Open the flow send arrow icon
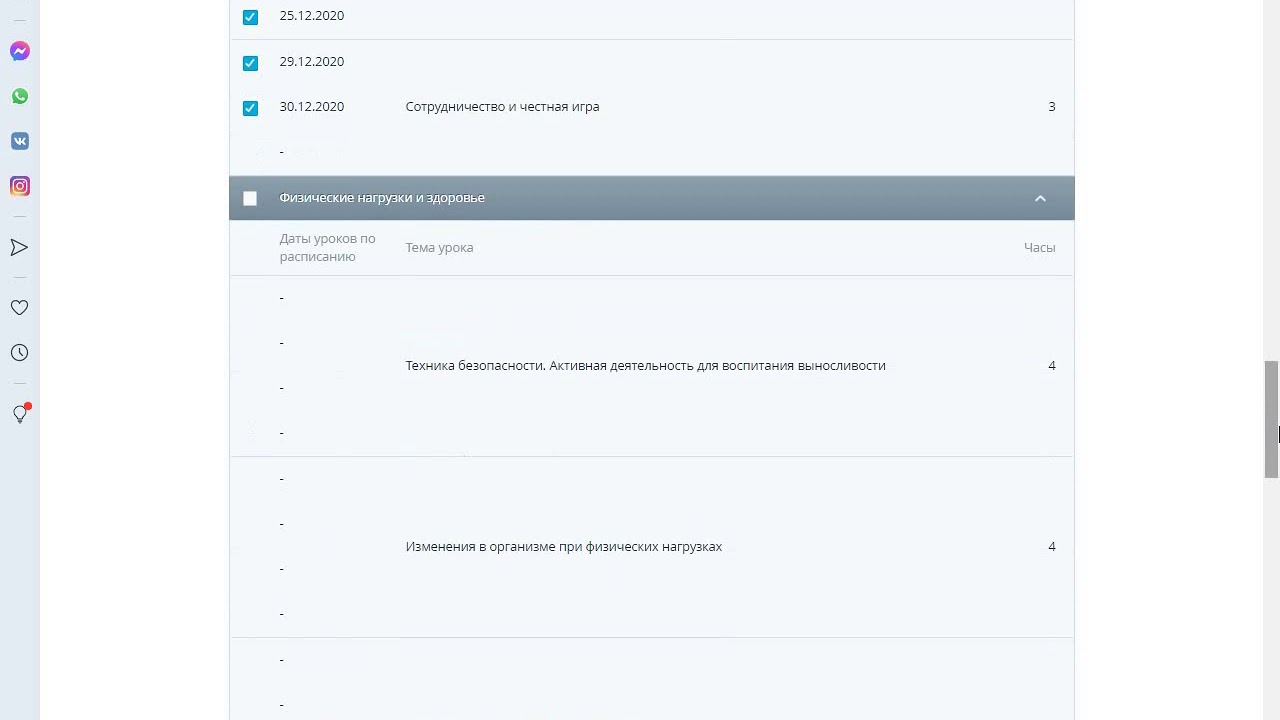The image size is (1280, 720). point(19,247)
